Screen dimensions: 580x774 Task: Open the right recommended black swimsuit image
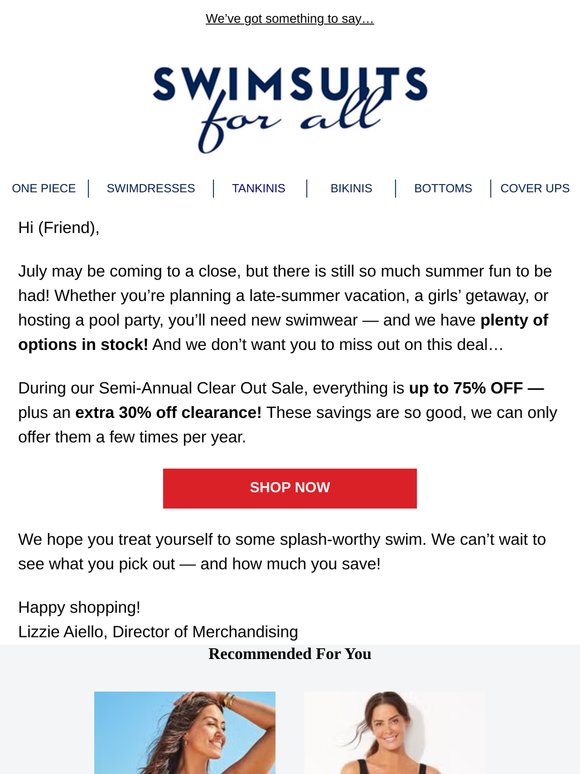coord(394,733)
